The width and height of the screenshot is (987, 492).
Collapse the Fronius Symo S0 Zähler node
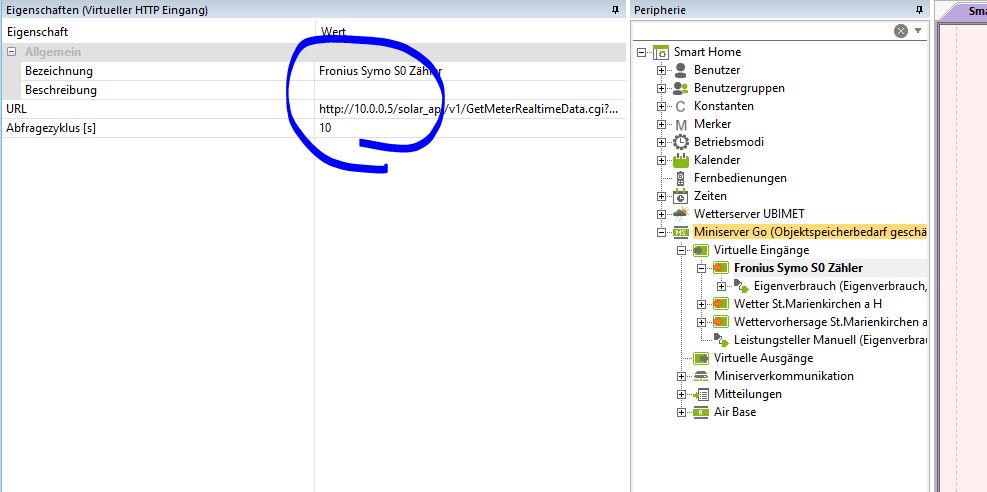pos(701,268)
